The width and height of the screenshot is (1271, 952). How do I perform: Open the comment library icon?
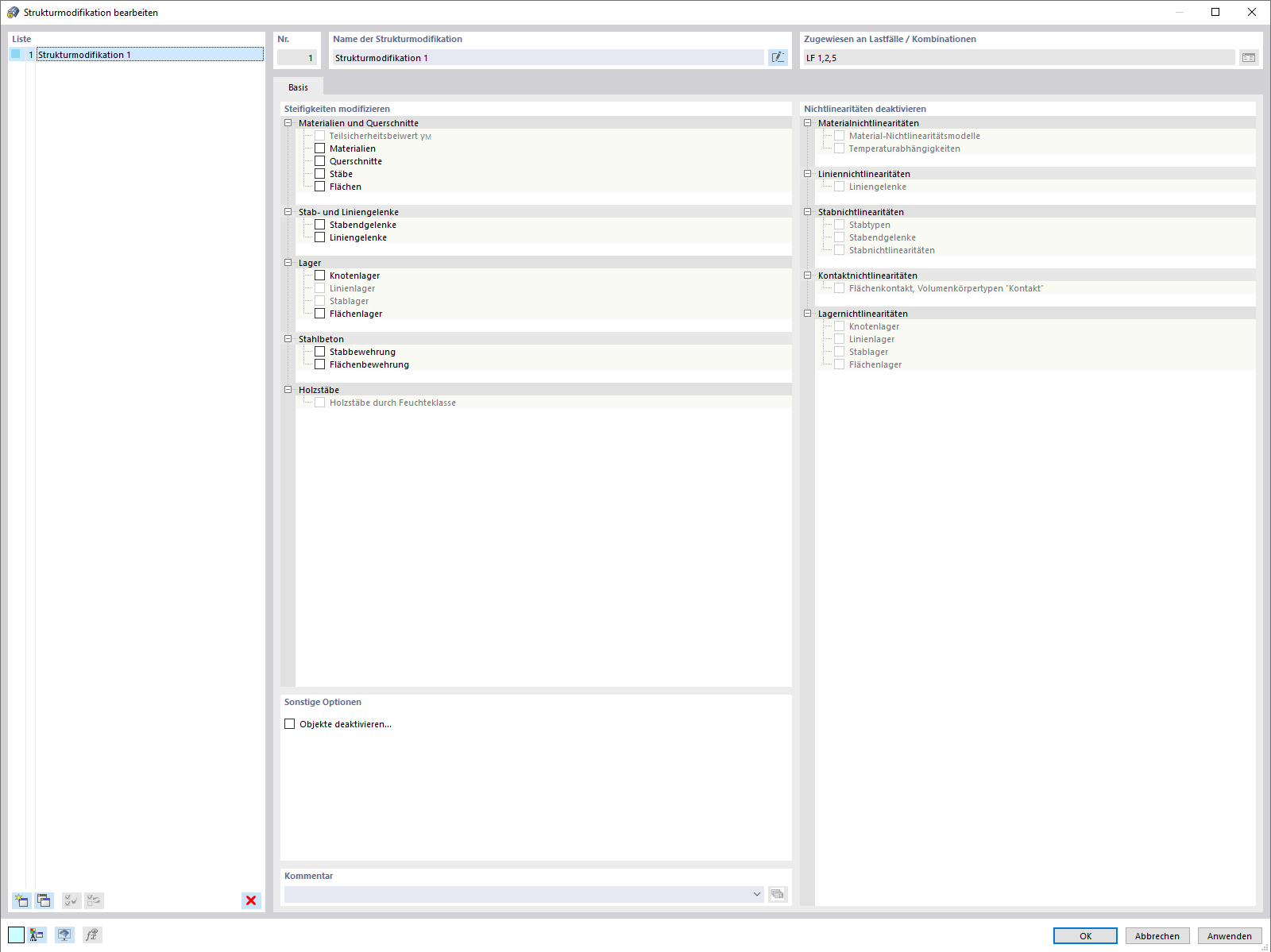[778, 894]
